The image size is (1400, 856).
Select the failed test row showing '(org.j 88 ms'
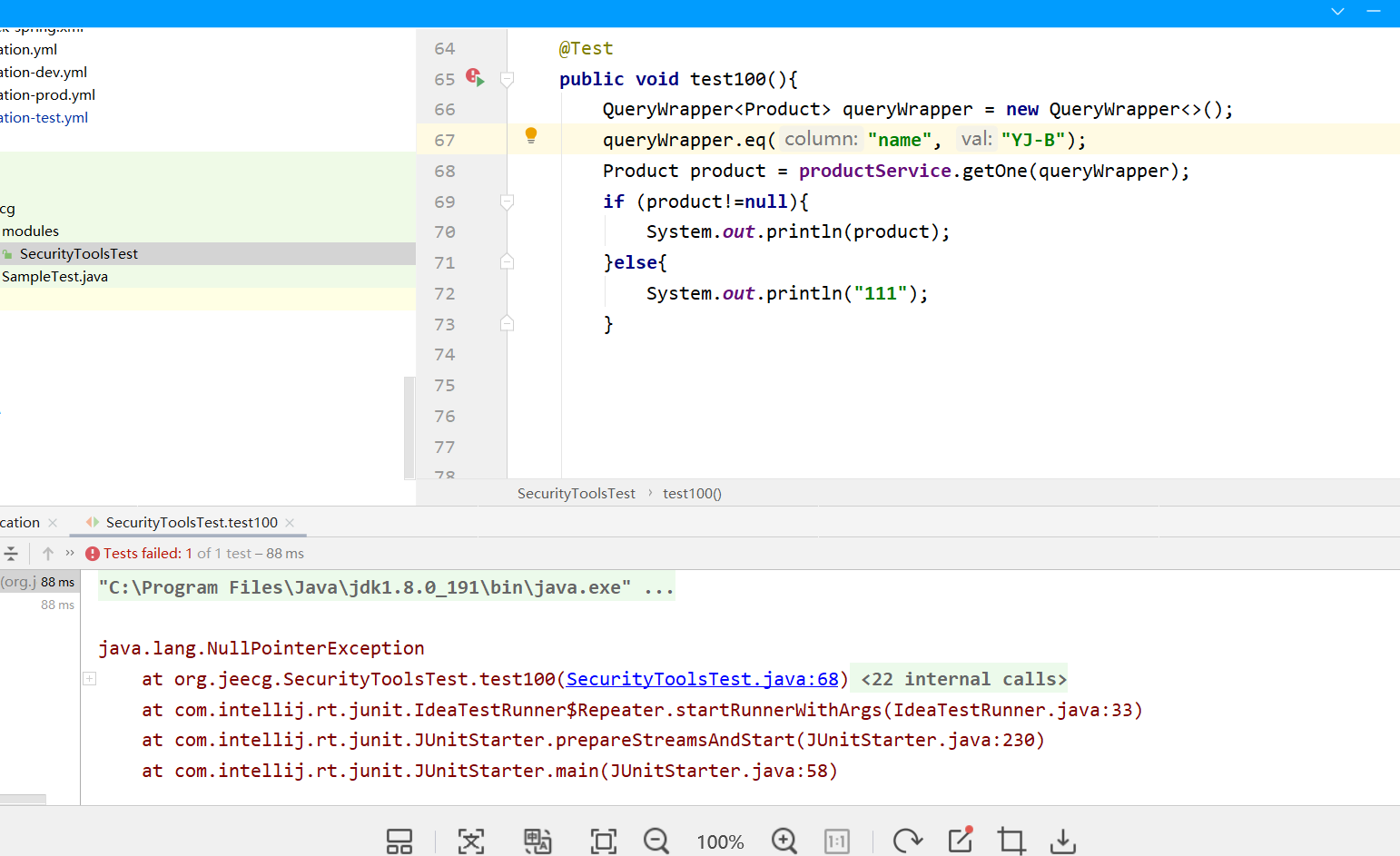coord(40,582)
